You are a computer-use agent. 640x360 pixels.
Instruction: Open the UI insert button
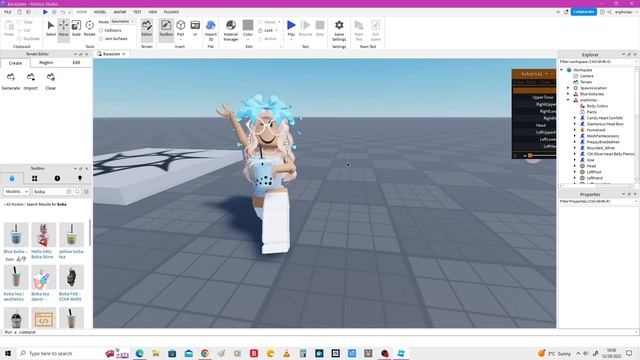click(x=195, y=29)
